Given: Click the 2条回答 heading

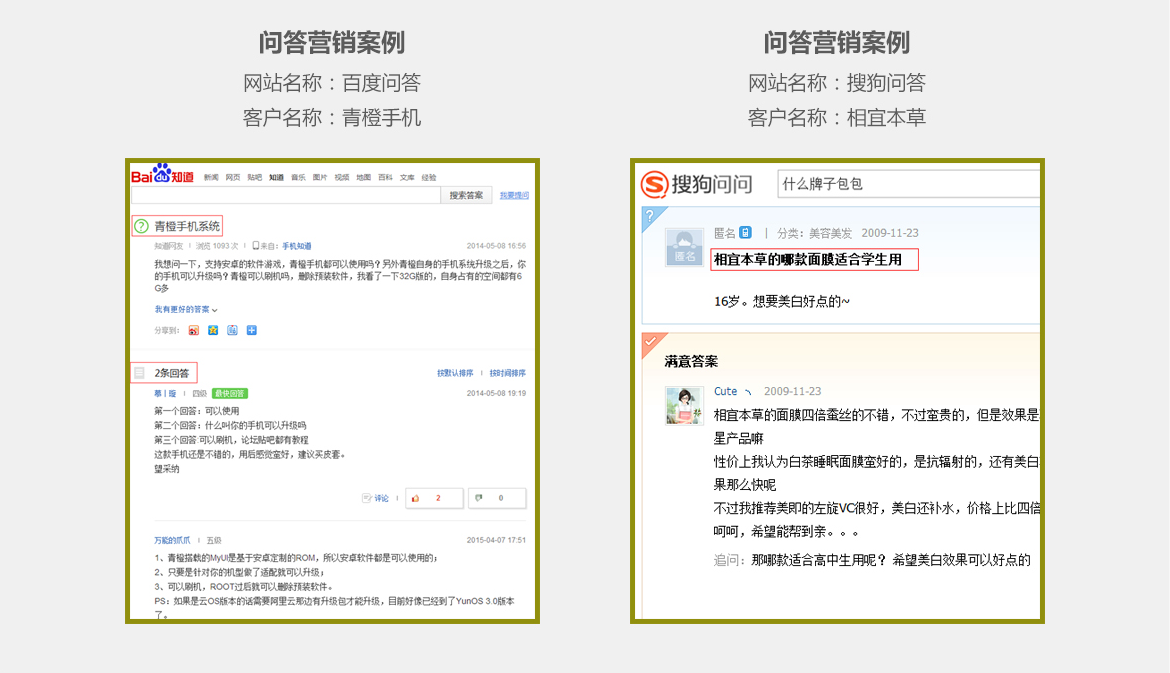Looking at the screenshot, I should click(x=172, y=373).
